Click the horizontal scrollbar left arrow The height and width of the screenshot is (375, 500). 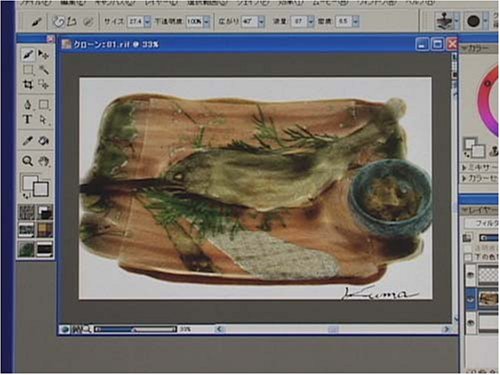click(219, 329)
